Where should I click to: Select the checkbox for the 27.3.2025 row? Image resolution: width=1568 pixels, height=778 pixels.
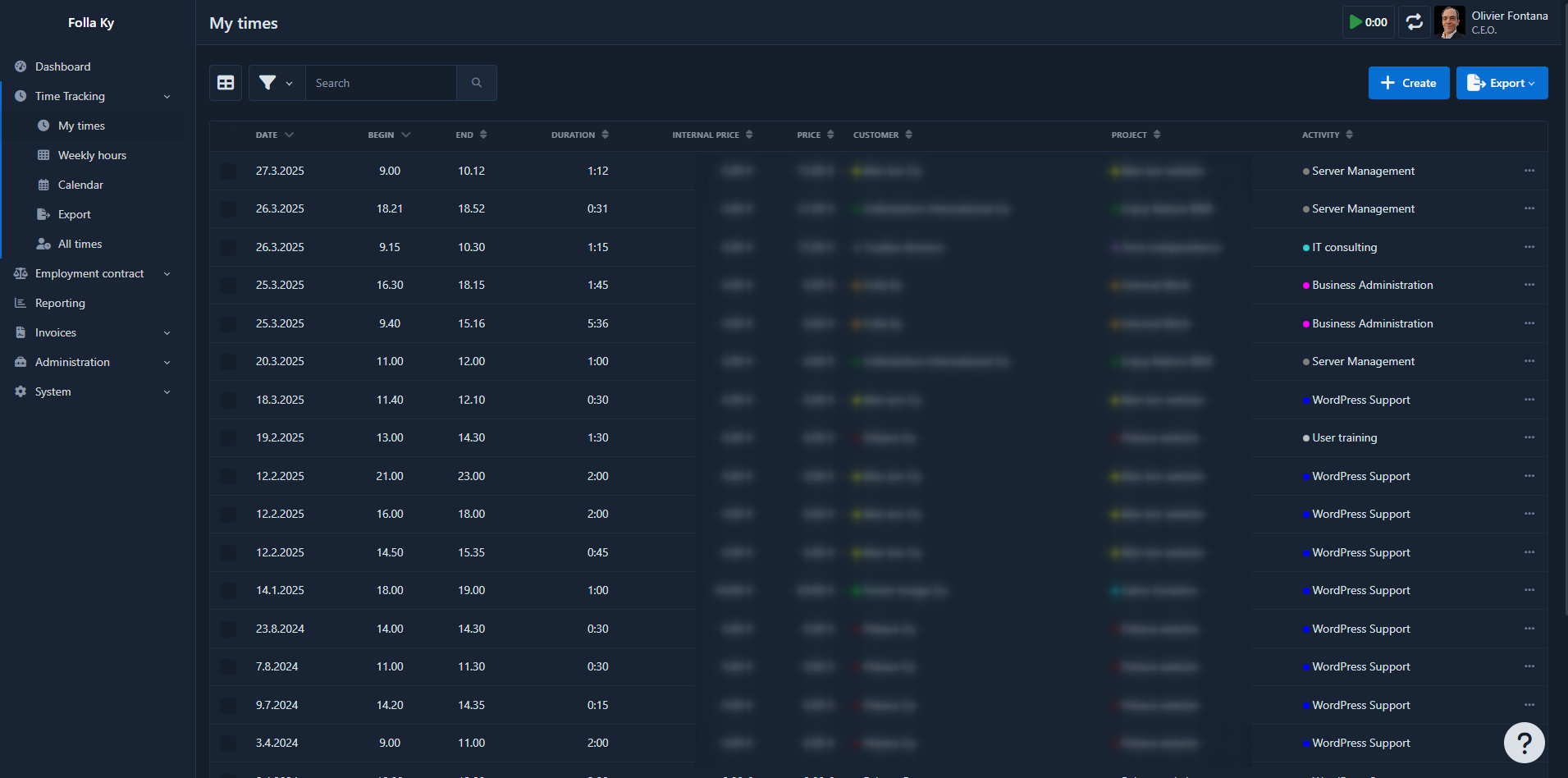[x=229, y=171]
